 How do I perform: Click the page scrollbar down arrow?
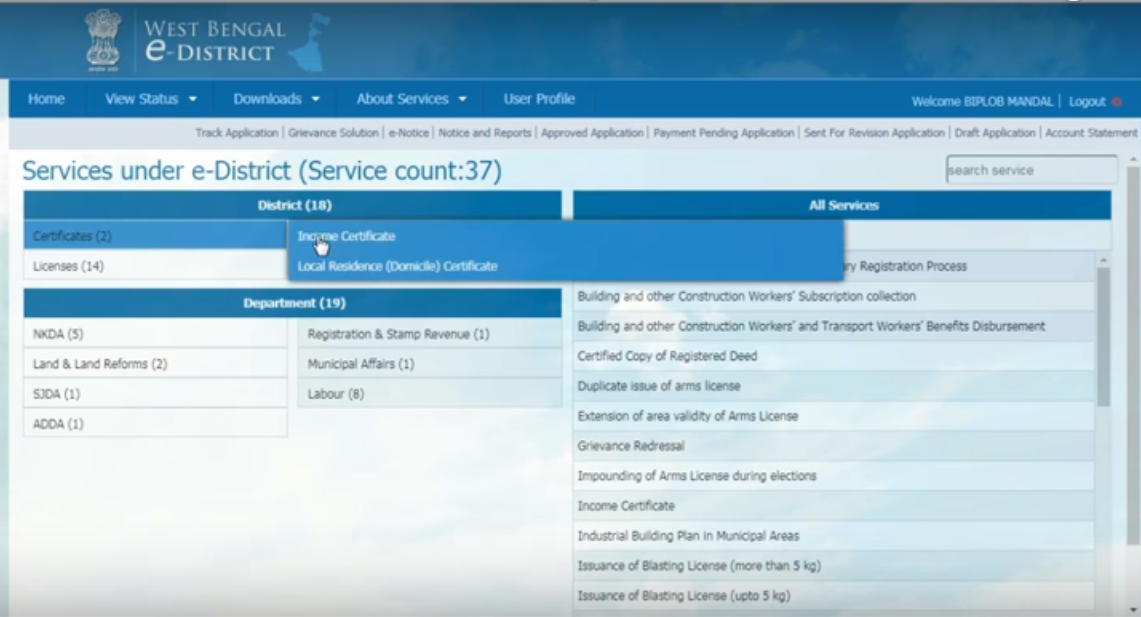[1133, 609]
